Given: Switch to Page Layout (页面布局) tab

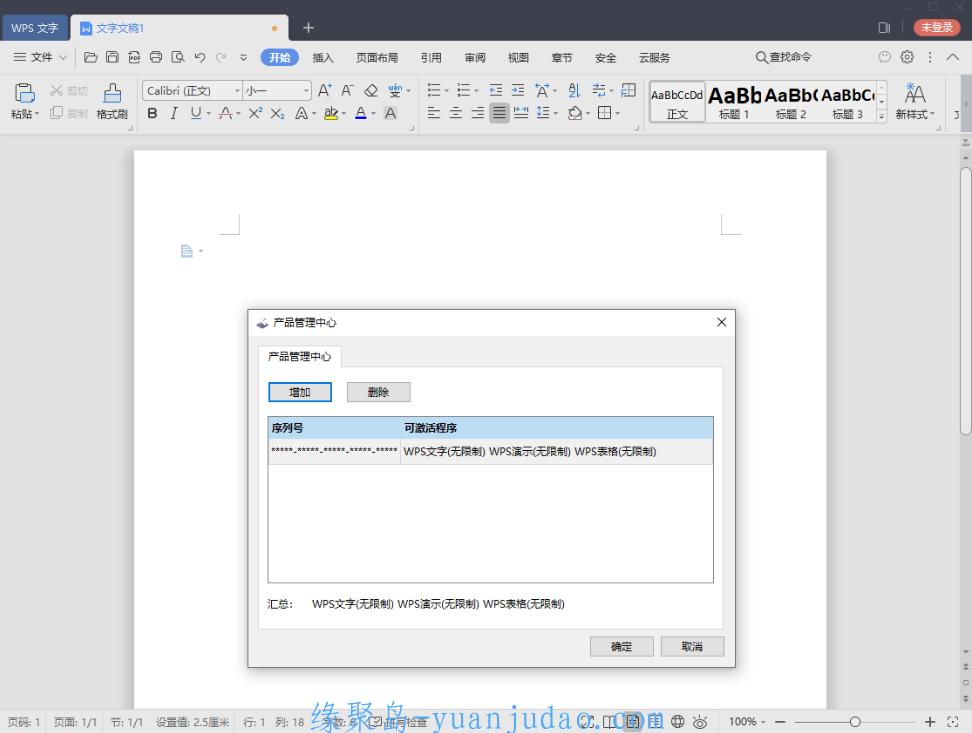Looking at the screenshot, I should (377, 58).
